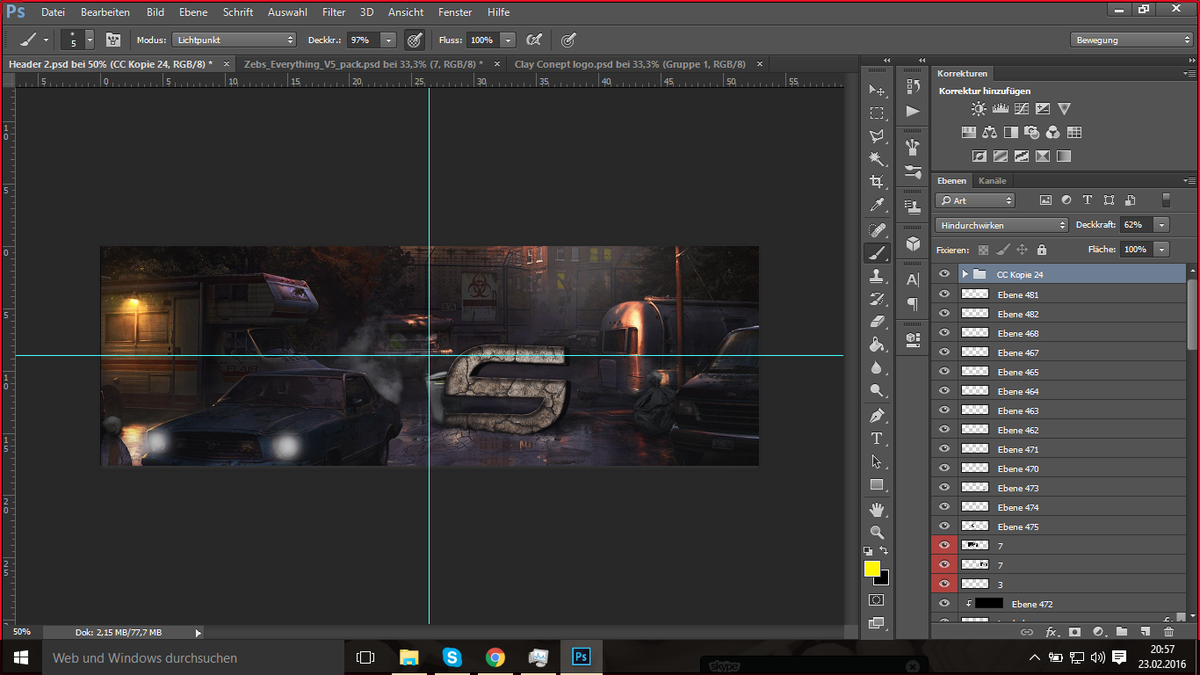Hide the CC Kopie 24 group

[944, 274]
